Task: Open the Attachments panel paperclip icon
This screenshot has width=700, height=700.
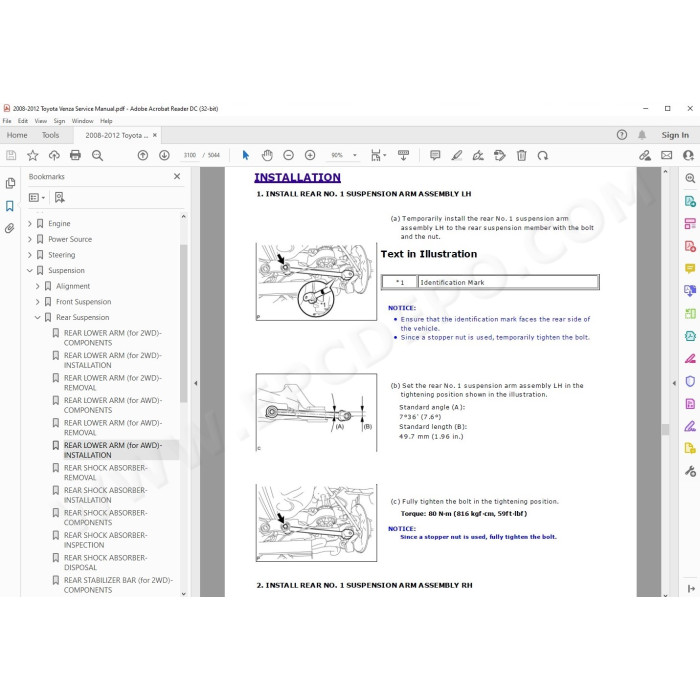Action: click(10, 229)
